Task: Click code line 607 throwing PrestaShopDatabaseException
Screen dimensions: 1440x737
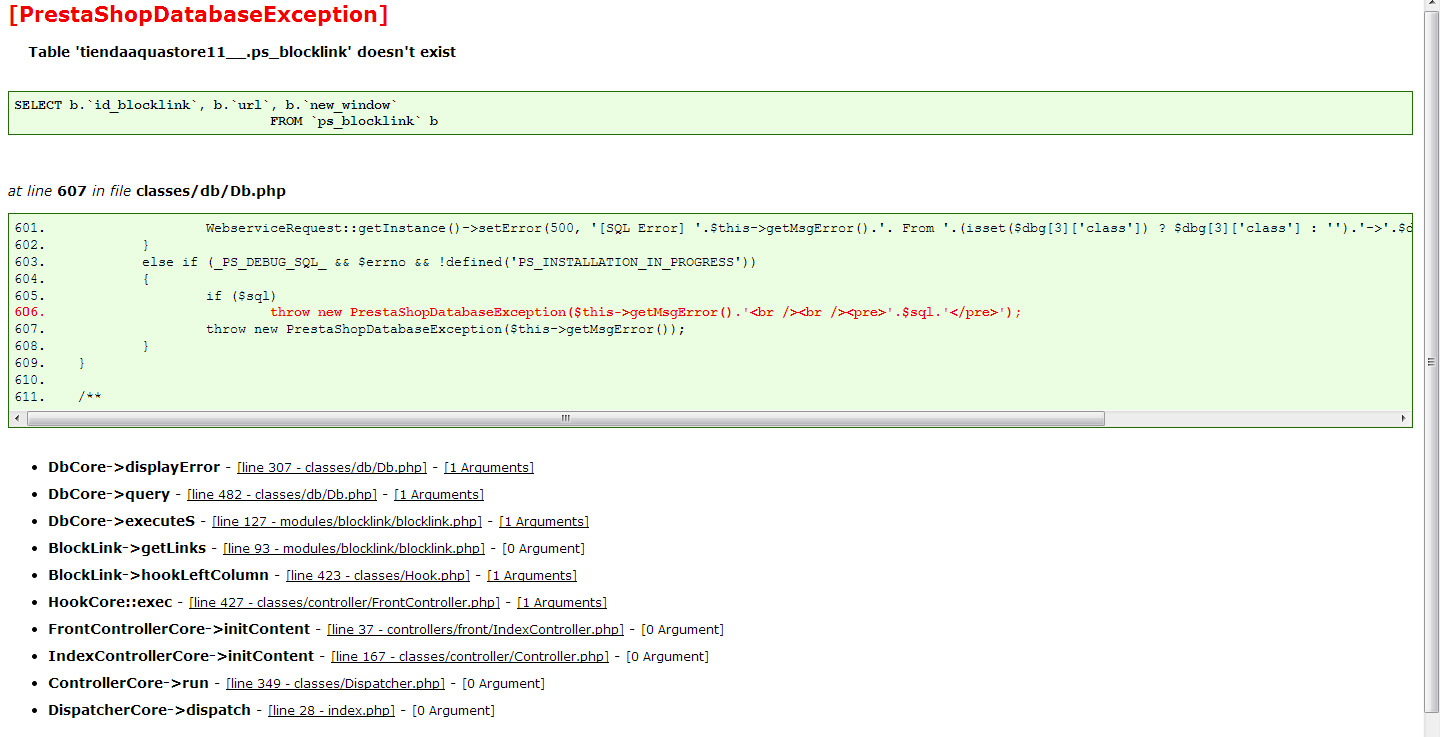Action: click(x=350, y=330)
